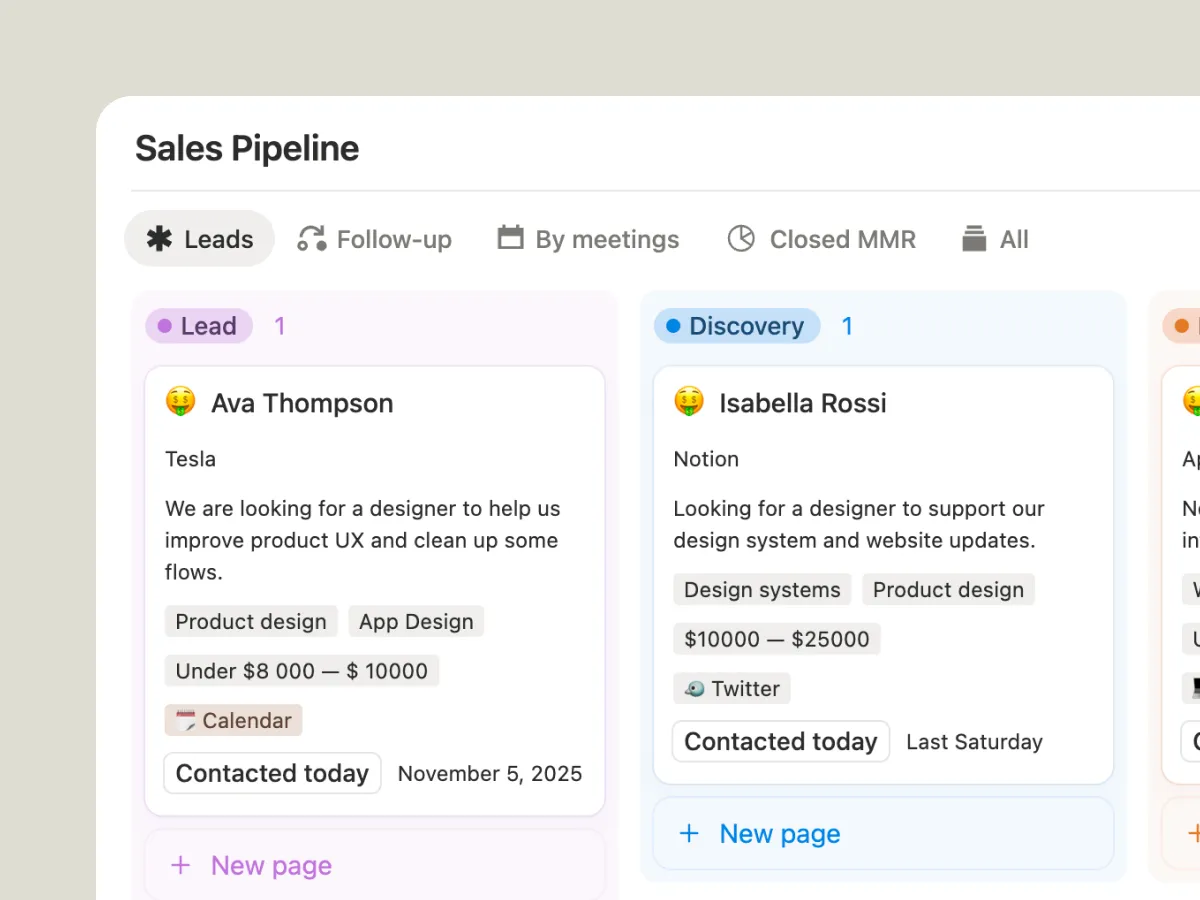Click the Closed MMR pie chart icon
Viewport: 1200px width, 900px height.
741,238
